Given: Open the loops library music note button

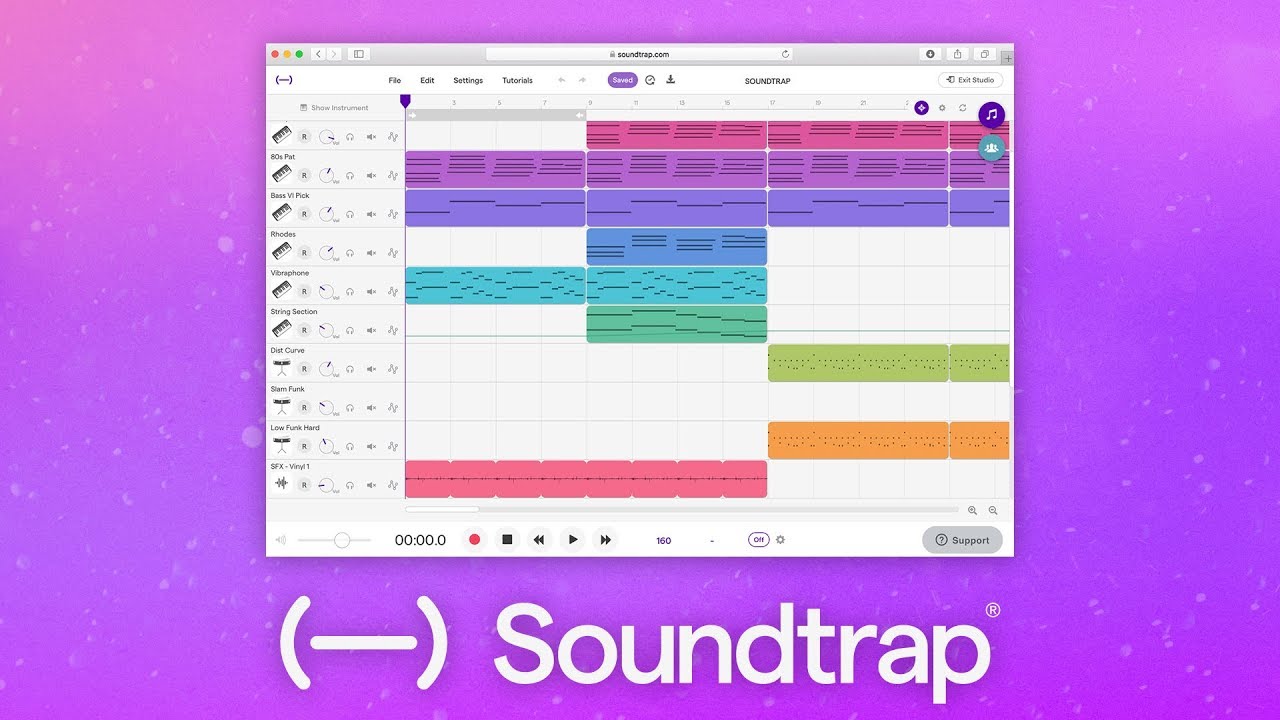Looking at the screenshot, I should click(x=991, y=115).
